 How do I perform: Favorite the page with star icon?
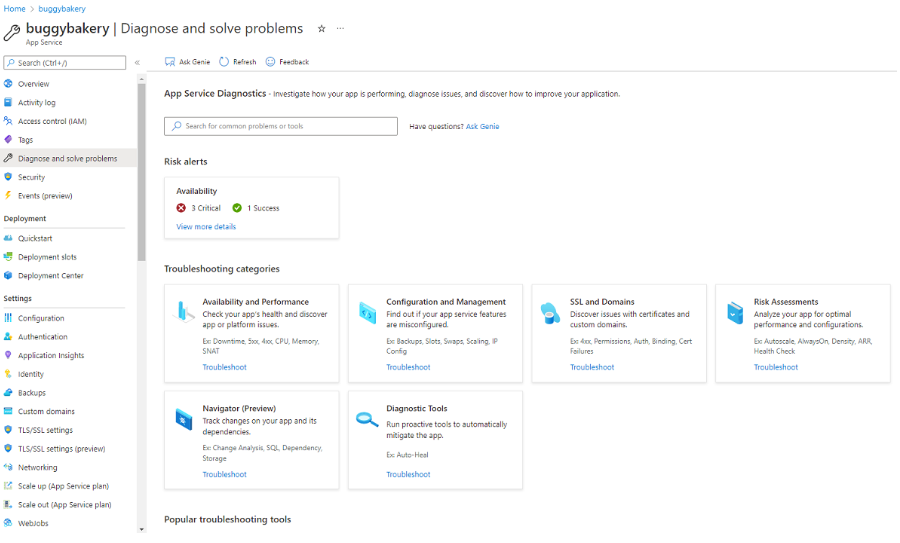[321, 29]
